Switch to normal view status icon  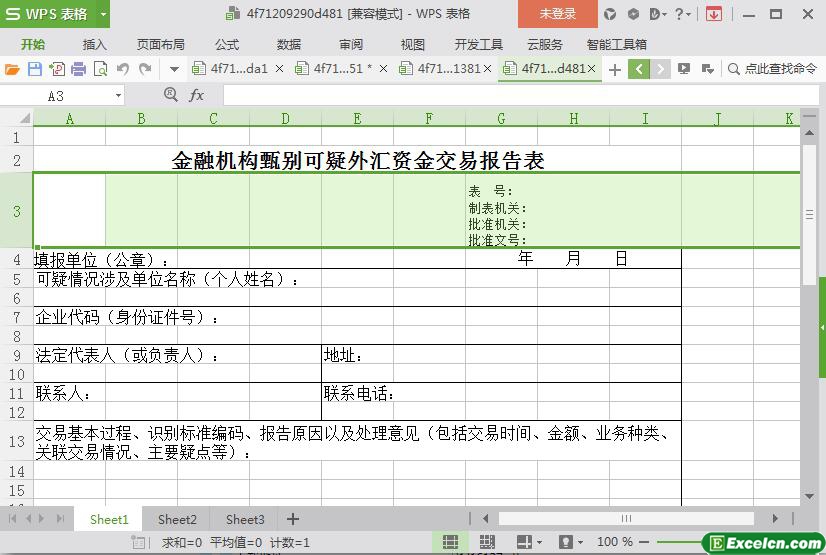tap(450, 541)
